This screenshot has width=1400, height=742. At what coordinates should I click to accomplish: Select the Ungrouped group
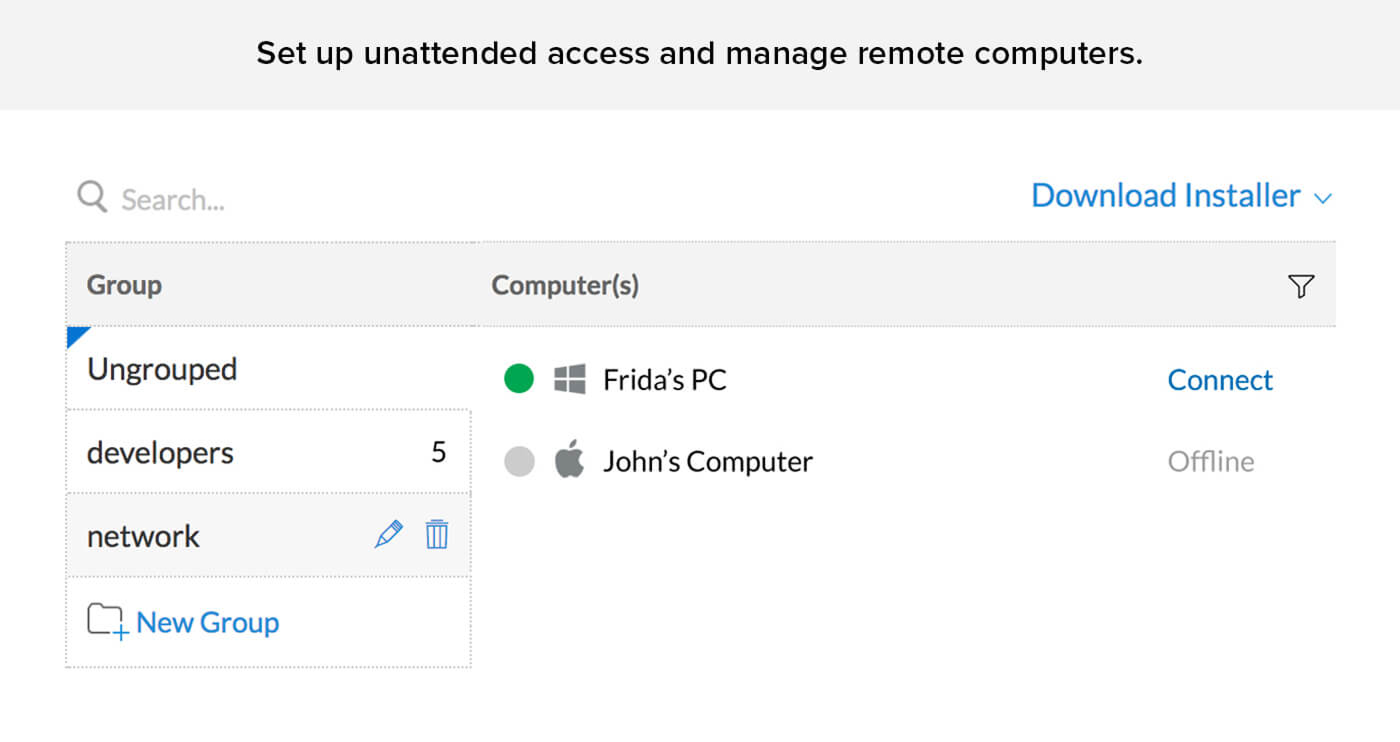point(162,370)
